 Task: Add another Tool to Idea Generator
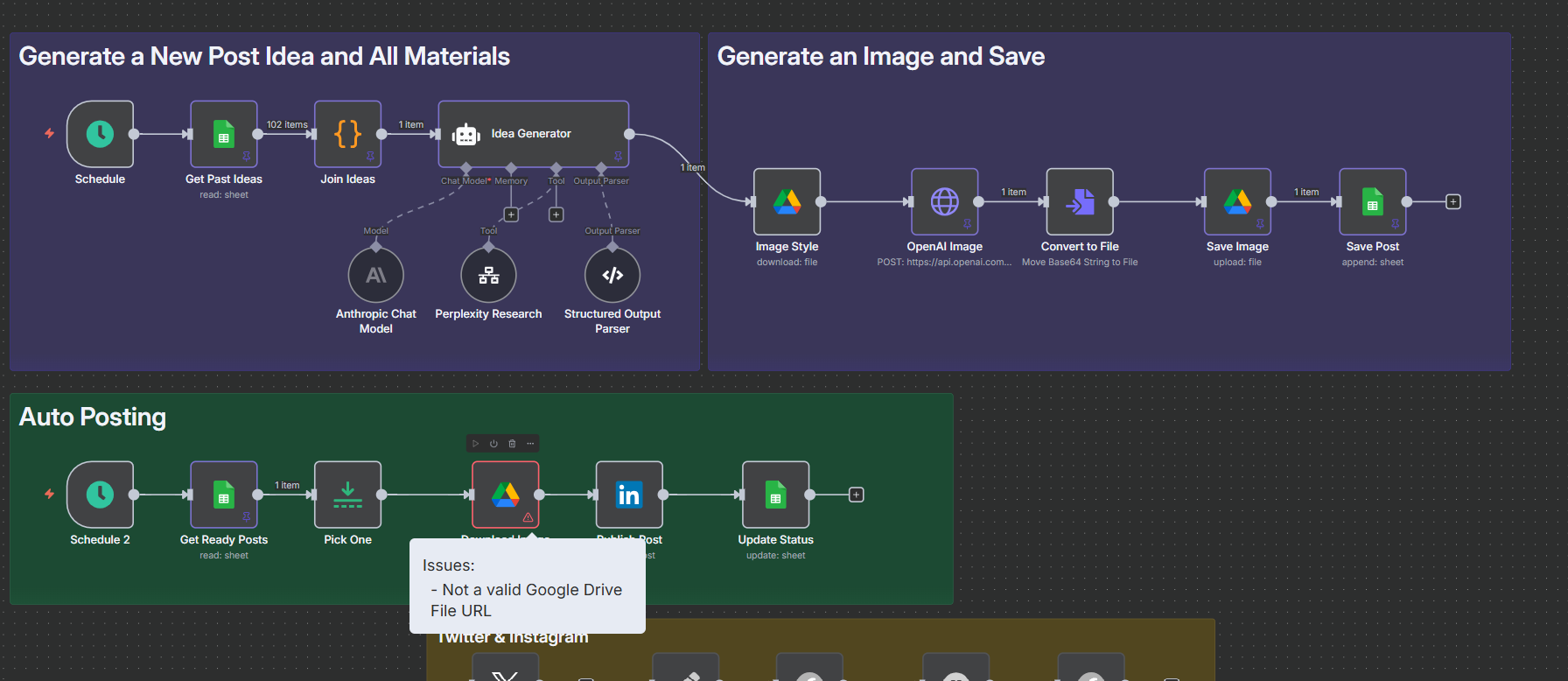pos(556,214)
